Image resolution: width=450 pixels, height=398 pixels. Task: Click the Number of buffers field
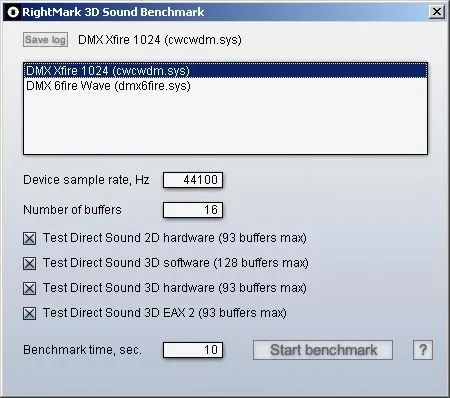tap(193, 210)
